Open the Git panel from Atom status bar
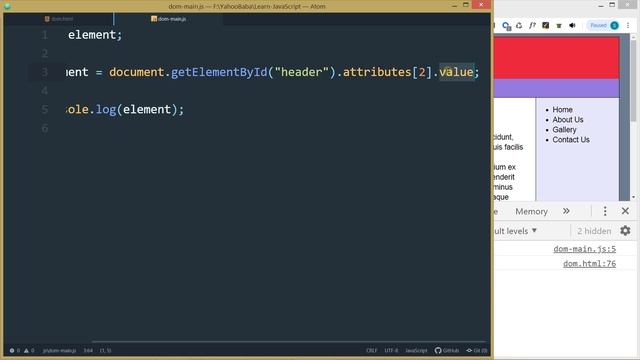Image resolution: width=640 pixels, height=360 pixels. click(x=477, y=350)
